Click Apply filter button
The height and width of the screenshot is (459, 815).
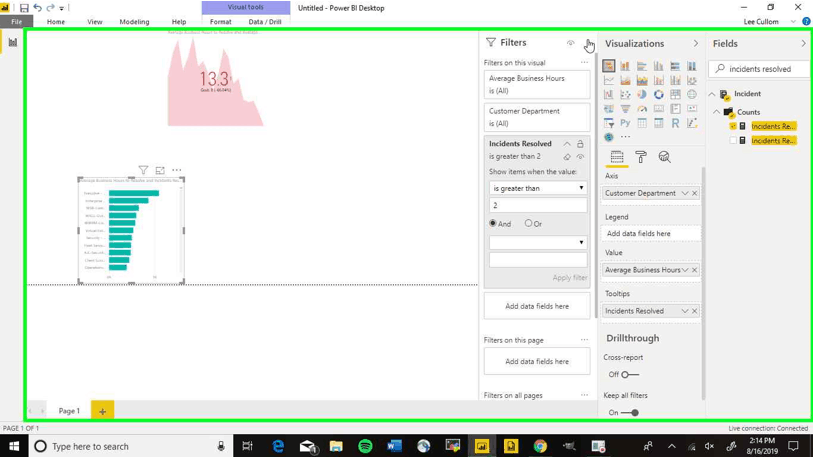pyautogui.click(x=570, y=278)
